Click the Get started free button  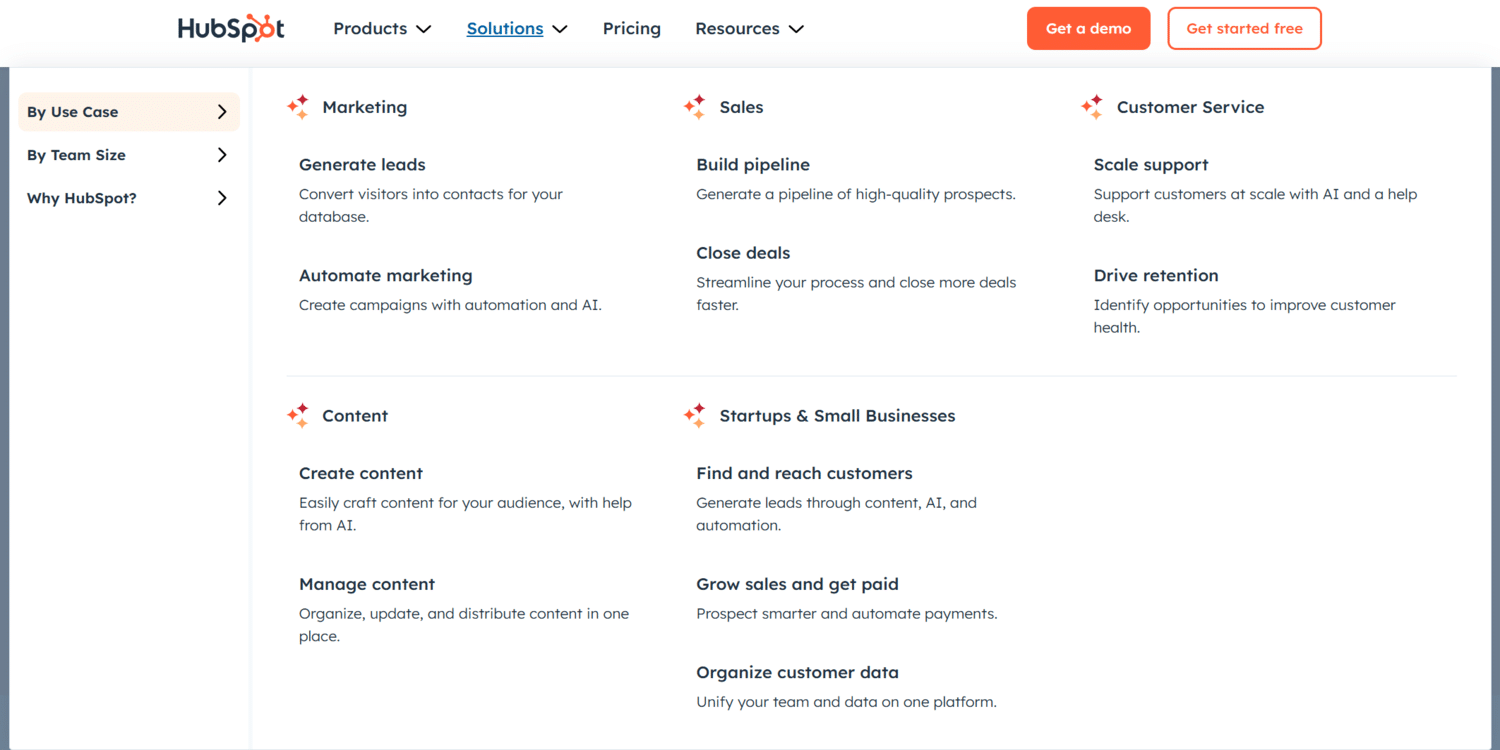[1245, 29]
